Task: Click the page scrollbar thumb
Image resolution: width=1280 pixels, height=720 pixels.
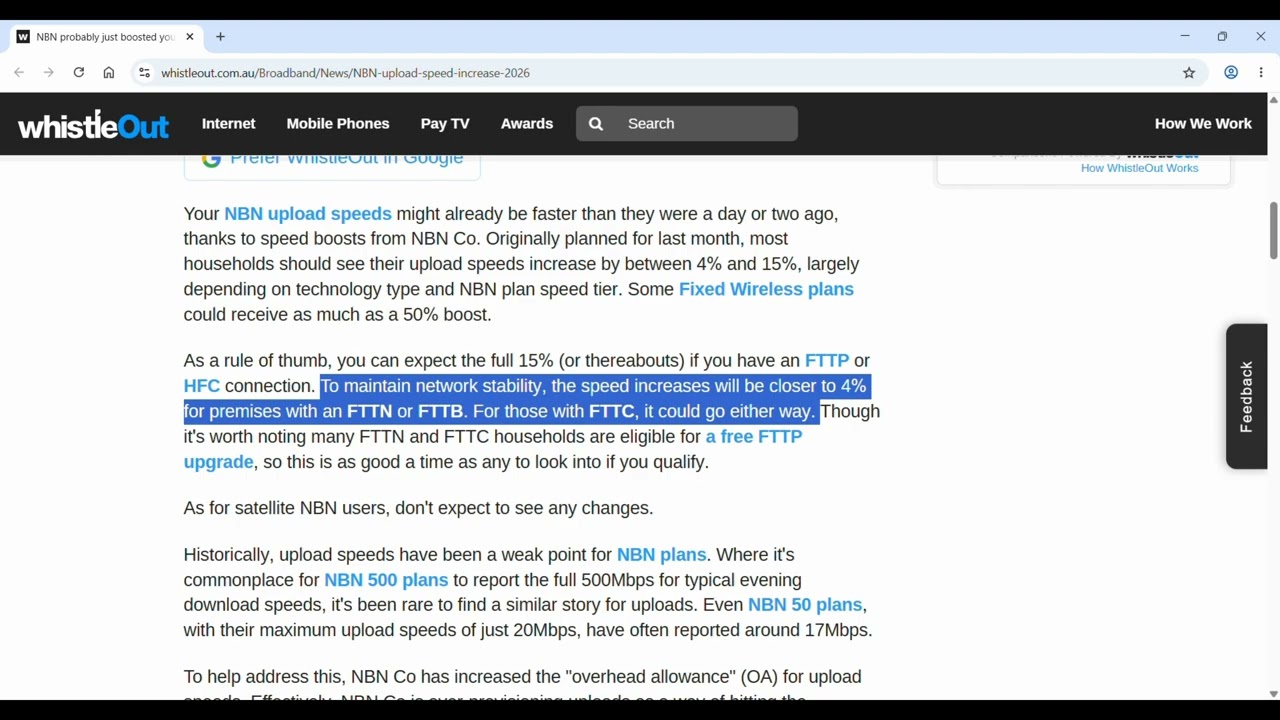Action: point(1273,231)
